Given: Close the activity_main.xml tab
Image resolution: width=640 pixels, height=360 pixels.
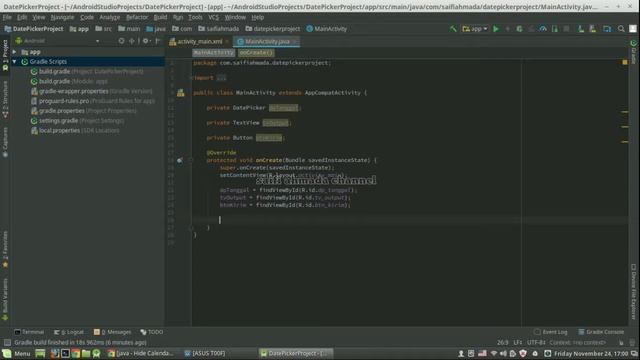Looking at the screenshot, I should (x=227, y=42).
